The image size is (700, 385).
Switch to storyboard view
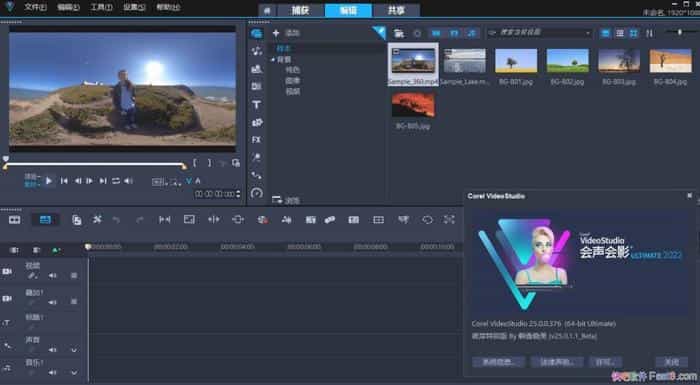click(x=15, y=220)
